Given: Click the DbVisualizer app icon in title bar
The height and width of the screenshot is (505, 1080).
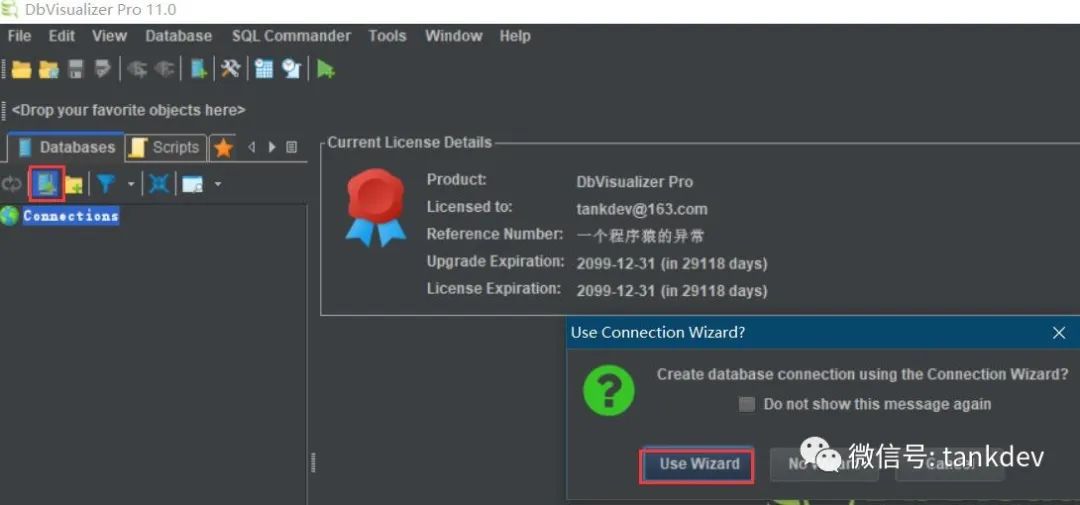Looking at the screenshot, I should pos(10,10).
